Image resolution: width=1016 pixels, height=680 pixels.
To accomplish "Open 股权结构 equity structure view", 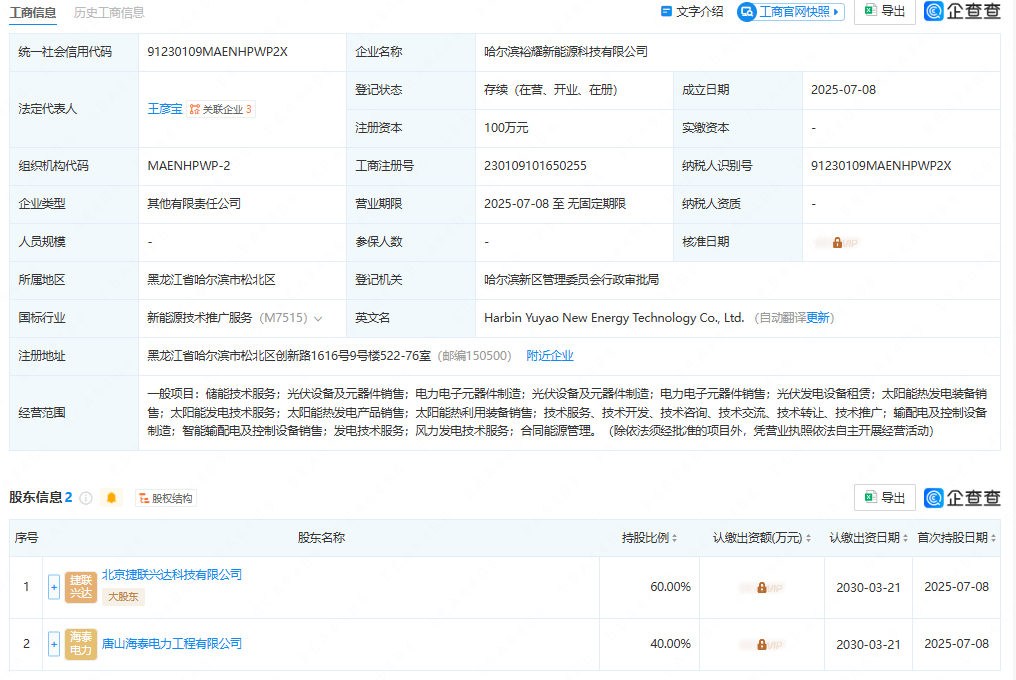I will click(x=166, y=498).
